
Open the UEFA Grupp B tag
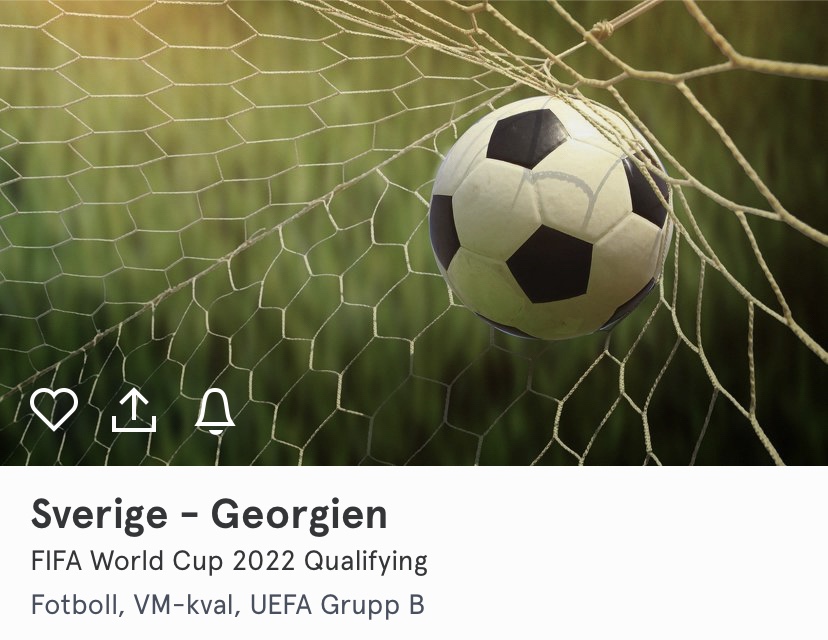[x=337, y=605]
